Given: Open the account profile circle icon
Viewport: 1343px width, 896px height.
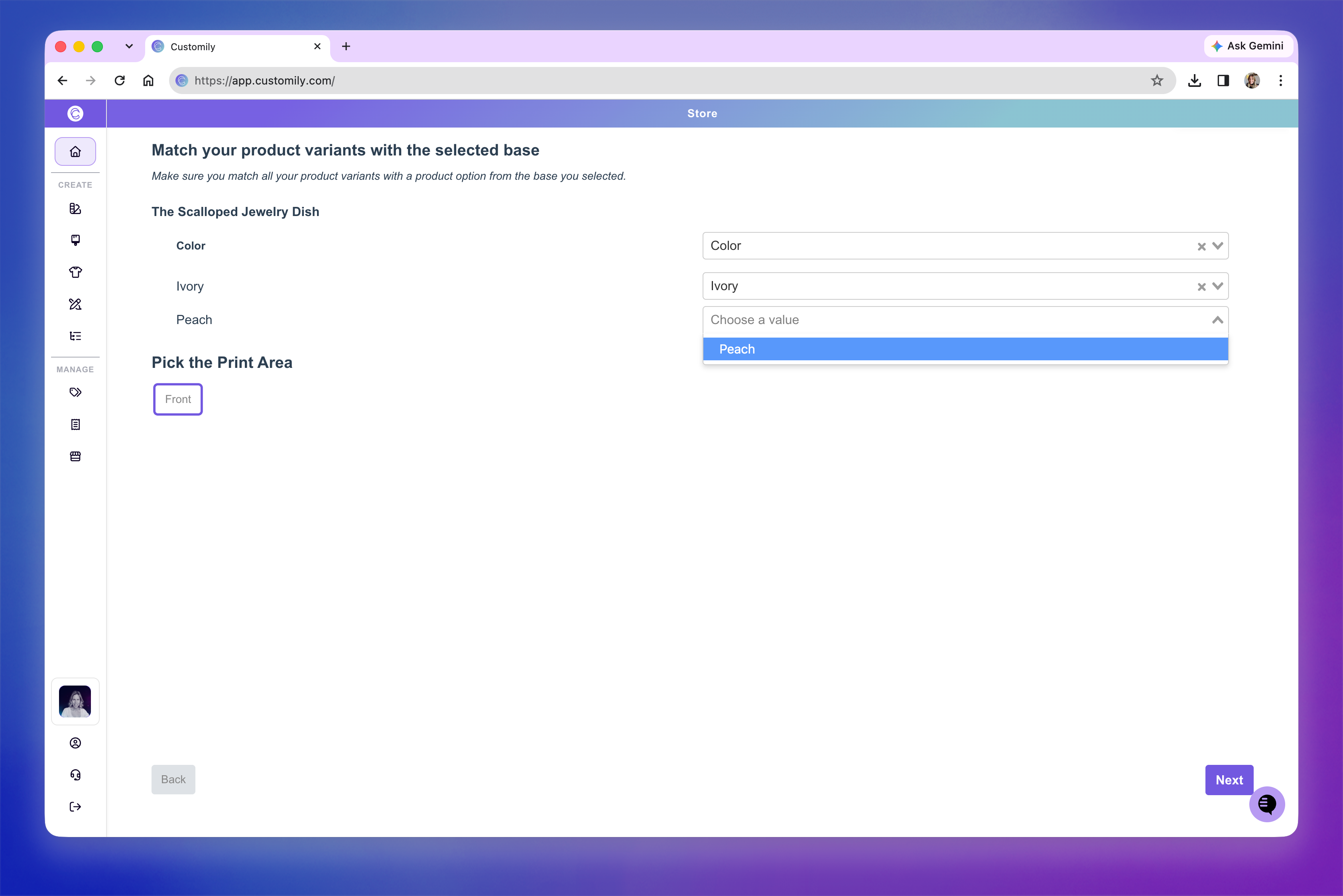Looking at the screenshot, I should [x=75, y=743].
